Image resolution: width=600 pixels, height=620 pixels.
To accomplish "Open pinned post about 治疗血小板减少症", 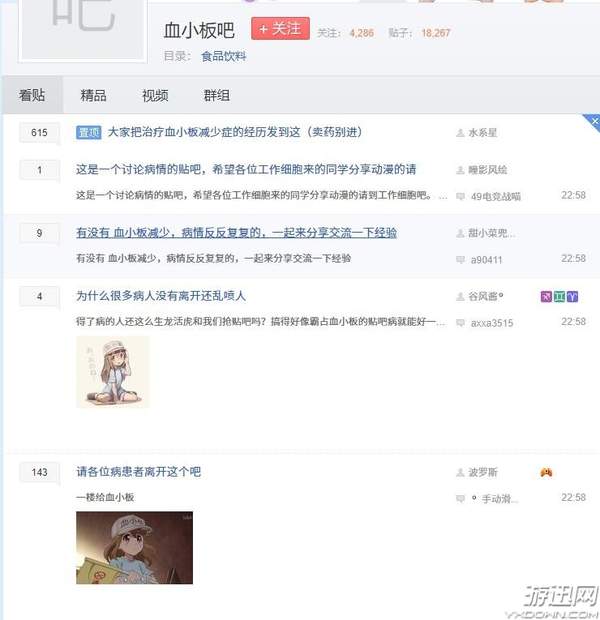I will tap(235, 132).
